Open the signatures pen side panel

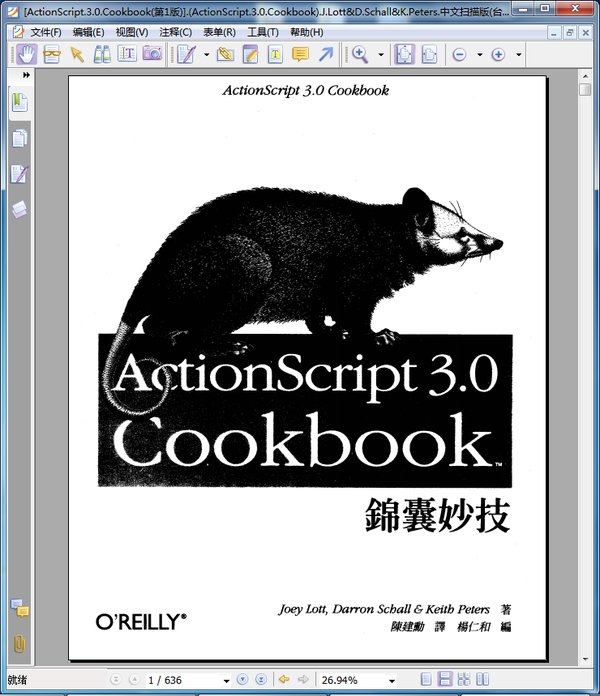point(20,174)
